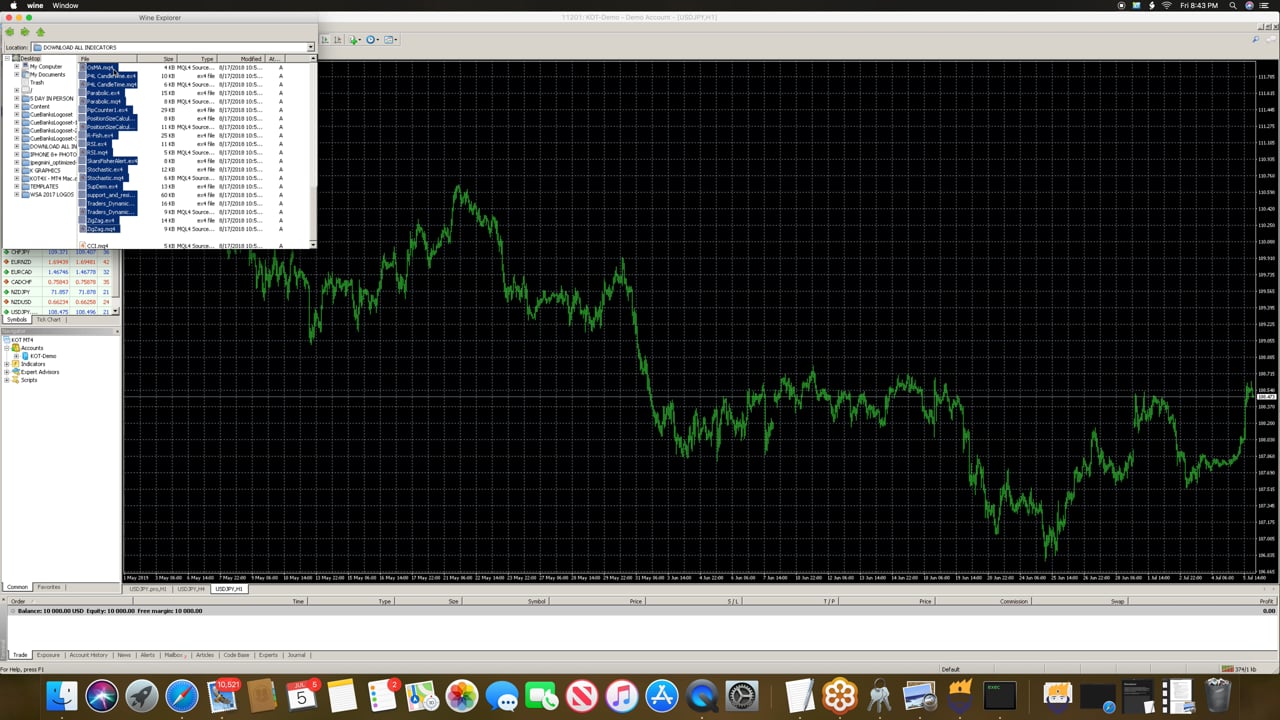Sort by the Modified column header
Image resolution: width=1280 pixels, height=720 pixels.
coord(241,59)
